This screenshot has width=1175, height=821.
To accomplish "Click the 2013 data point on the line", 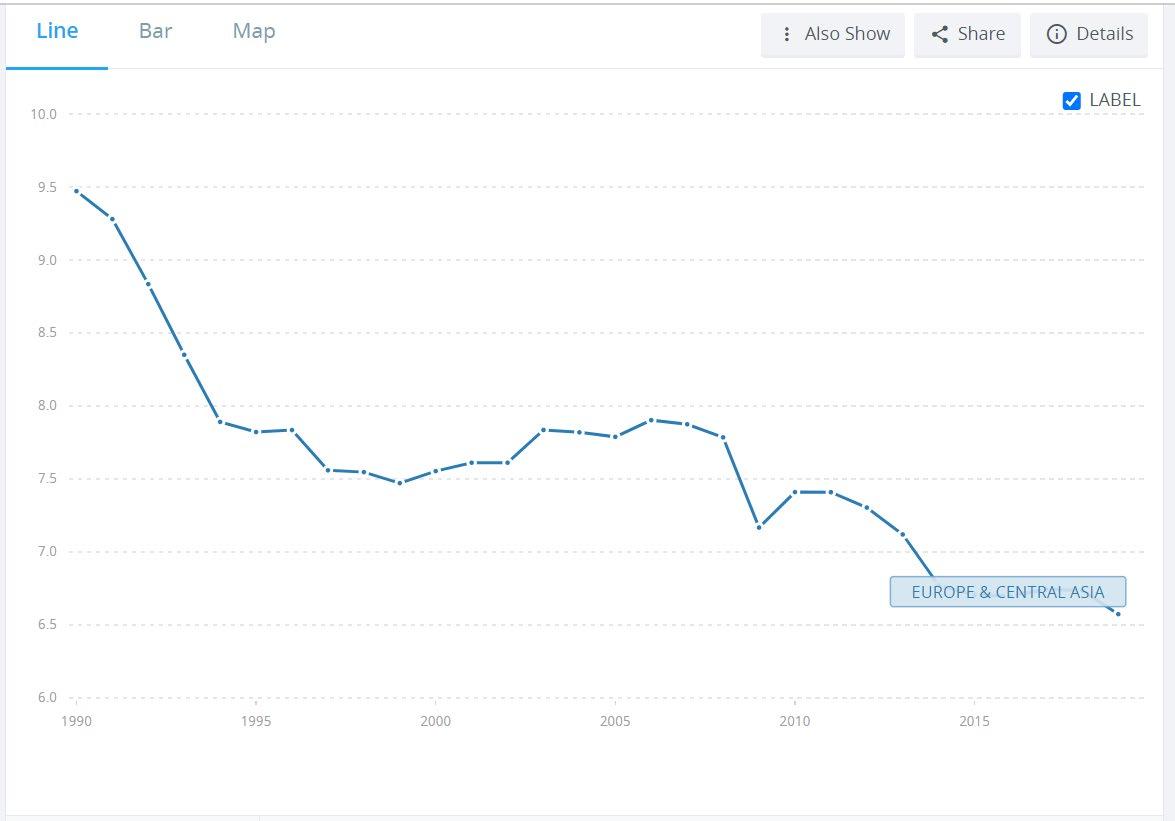I will coord(902,534).
